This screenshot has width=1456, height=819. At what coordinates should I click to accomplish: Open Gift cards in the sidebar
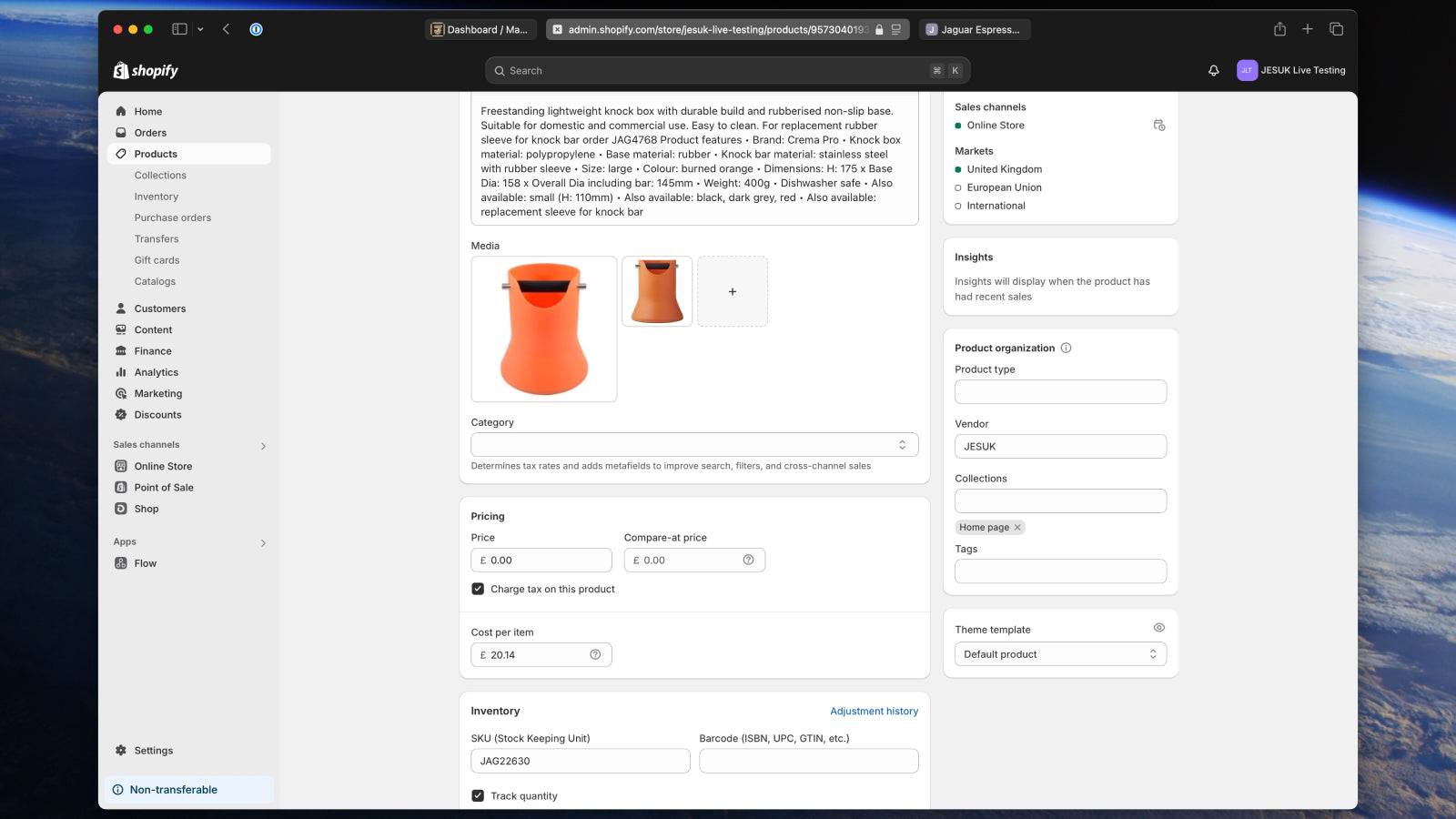coord(157,260)
